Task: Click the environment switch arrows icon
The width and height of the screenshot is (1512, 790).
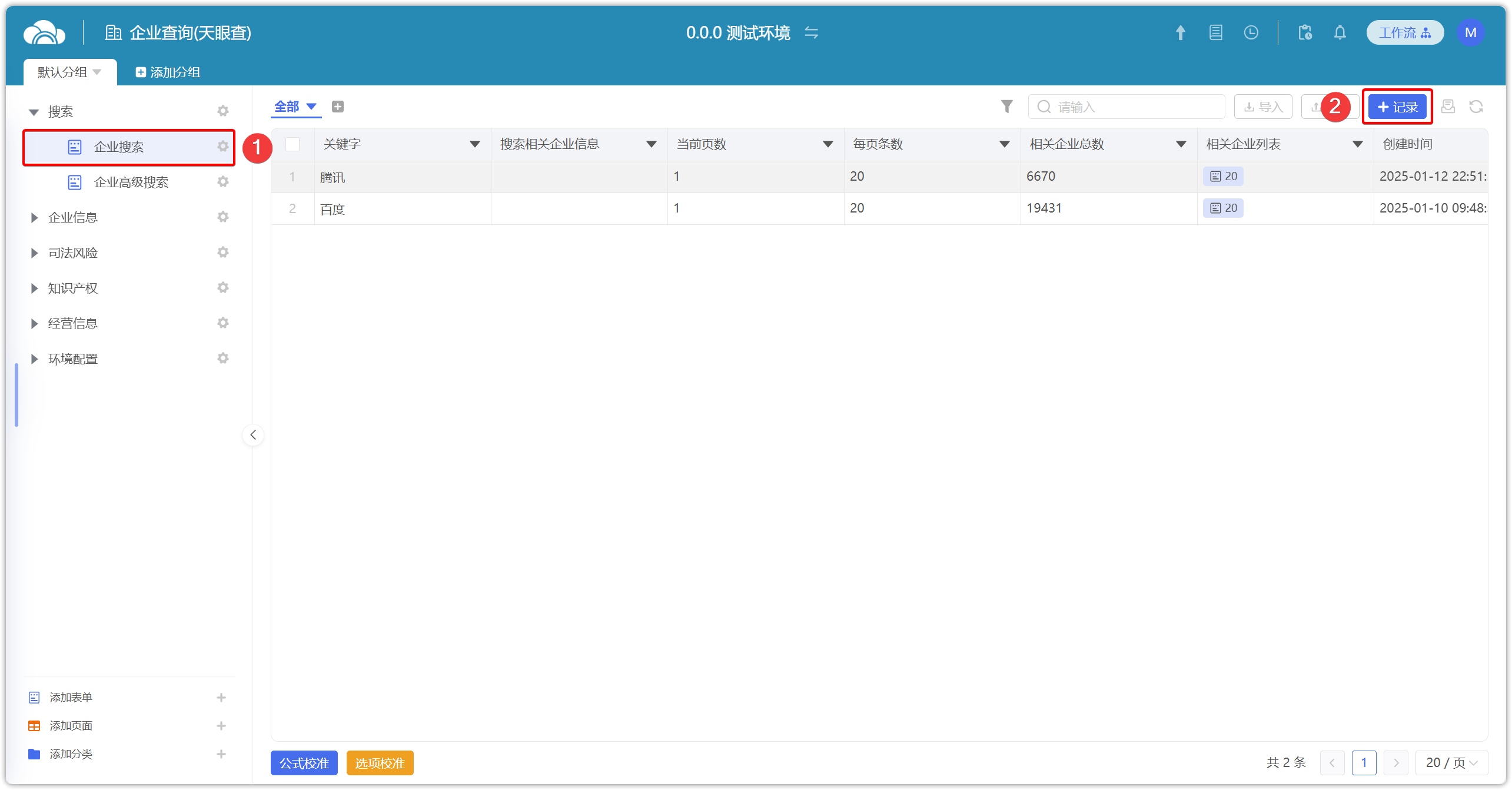Action: pos(811,32)
